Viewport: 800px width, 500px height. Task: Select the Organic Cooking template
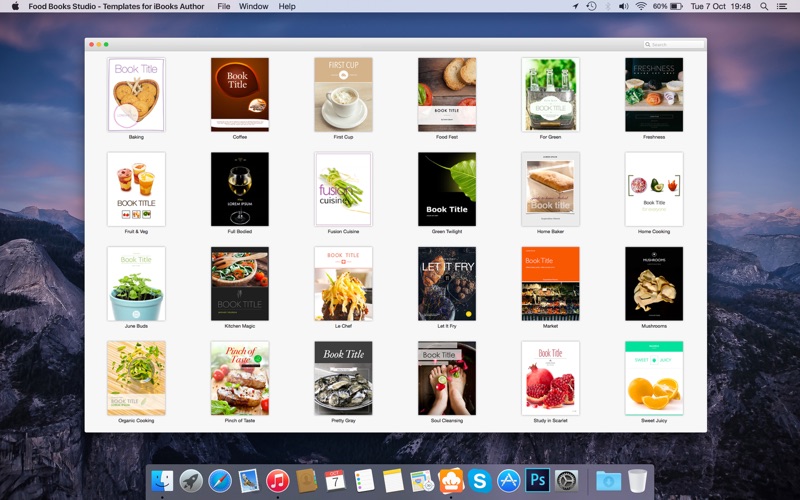pyautogui.click(x=136, y=378)
